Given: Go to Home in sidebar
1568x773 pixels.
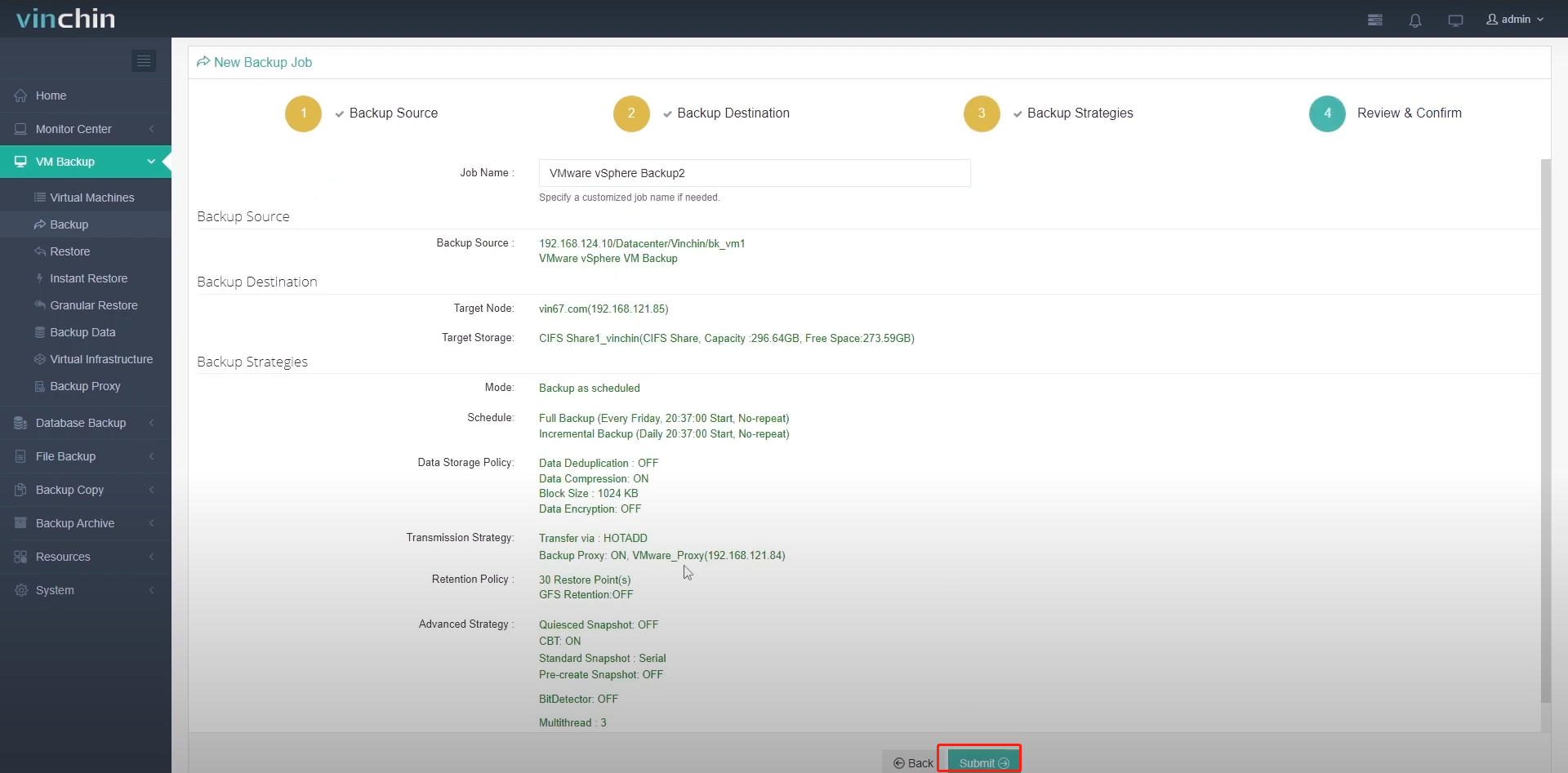Looking at the screenshot, I should coord(86,96).
